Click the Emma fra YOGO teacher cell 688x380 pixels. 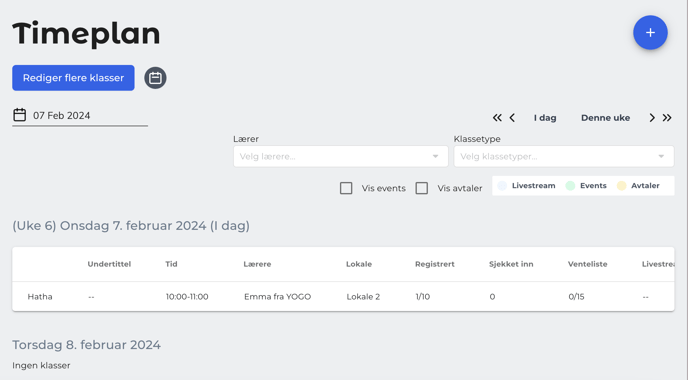[277, 297]
